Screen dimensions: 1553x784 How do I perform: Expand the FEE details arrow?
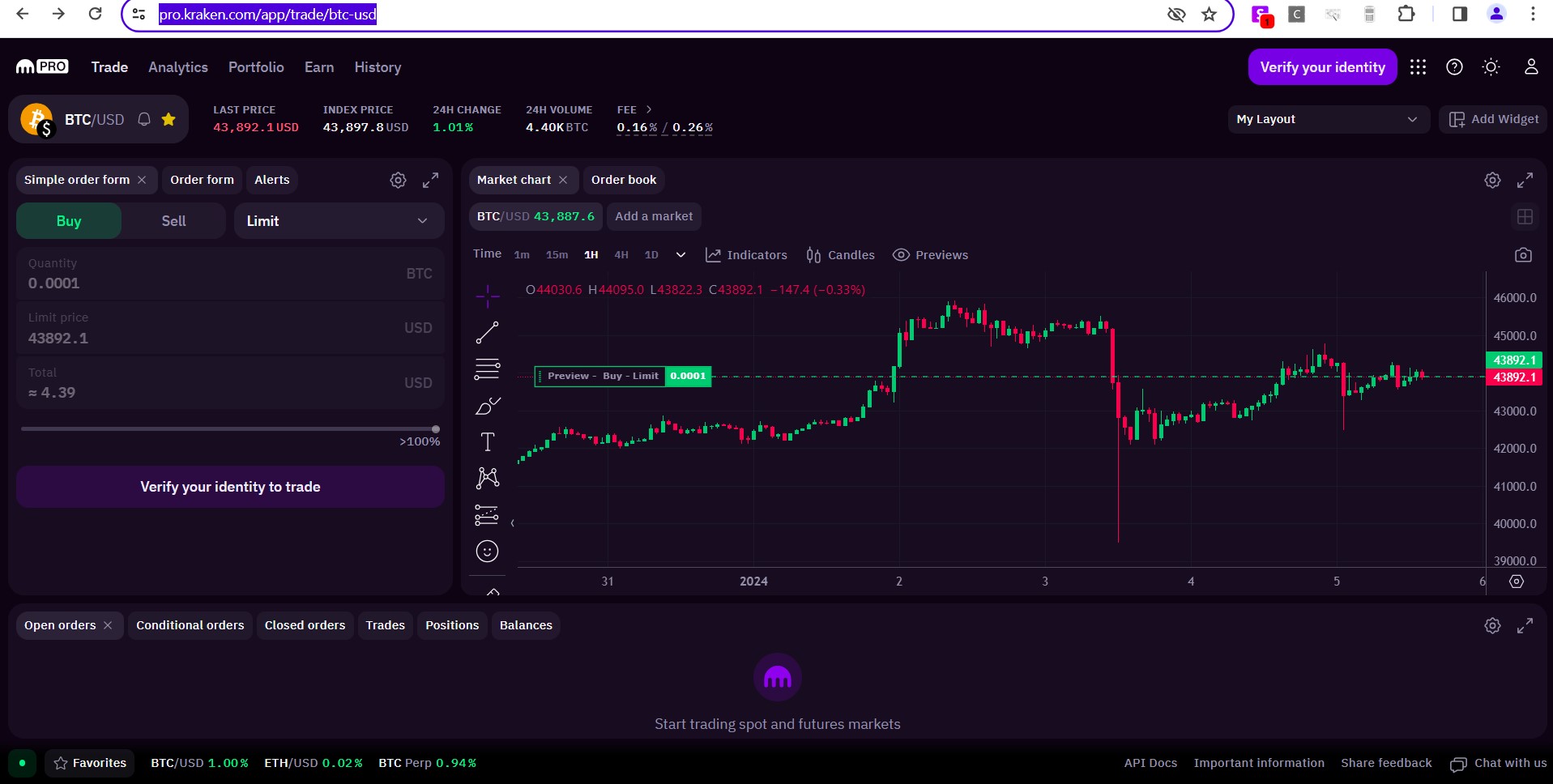click(649, 109)
